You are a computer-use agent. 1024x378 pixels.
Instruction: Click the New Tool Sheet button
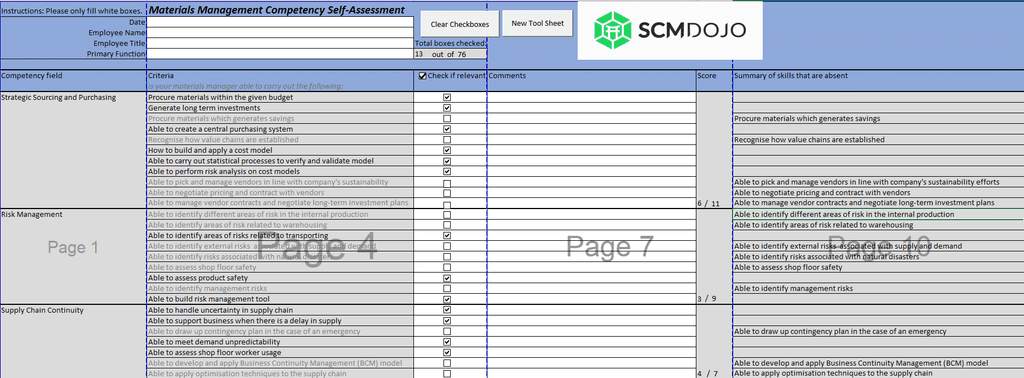click(537, 24)
